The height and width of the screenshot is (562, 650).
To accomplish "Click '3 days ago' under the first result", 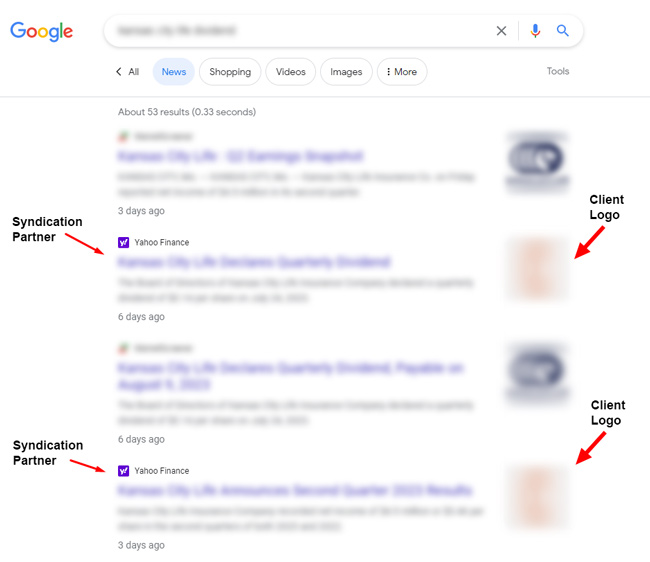I will (141, 211).
